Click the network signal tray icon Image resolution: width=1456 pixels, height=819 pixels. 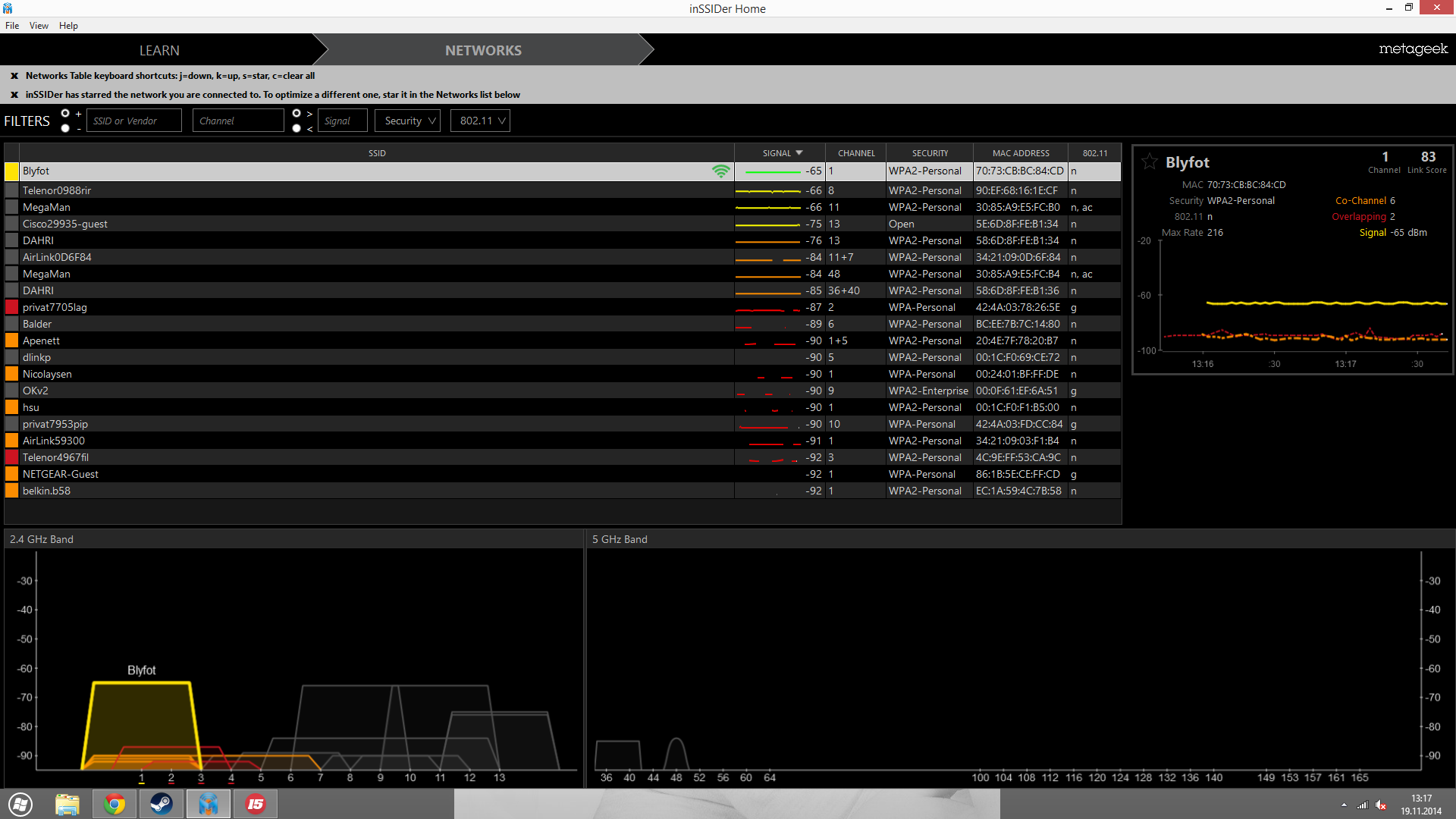coord(1362,805)
